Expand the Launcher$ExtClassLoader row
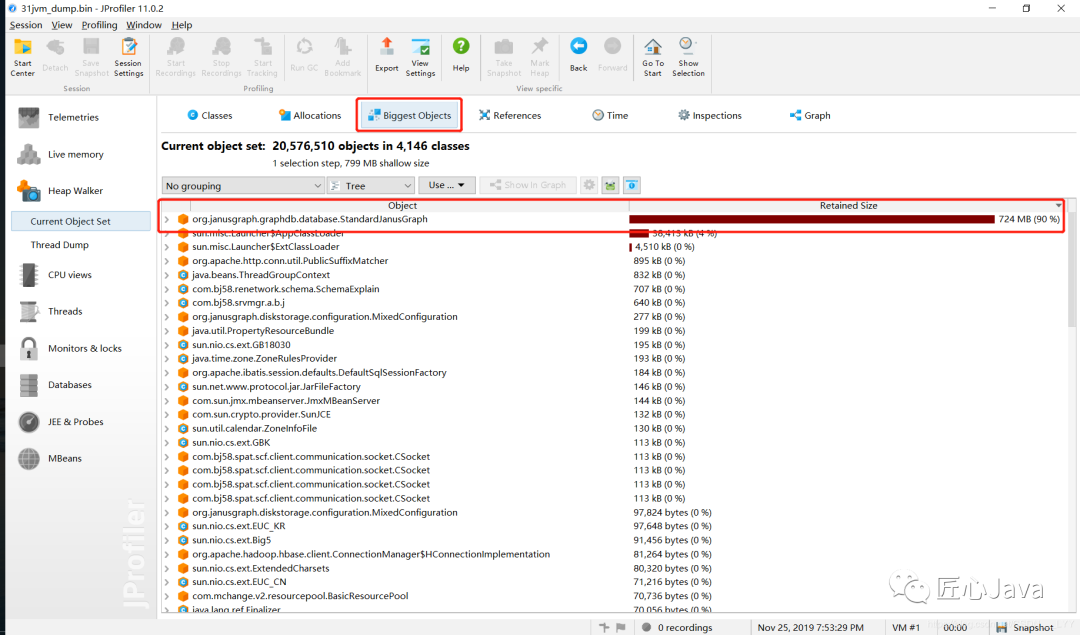 [167, 247]
